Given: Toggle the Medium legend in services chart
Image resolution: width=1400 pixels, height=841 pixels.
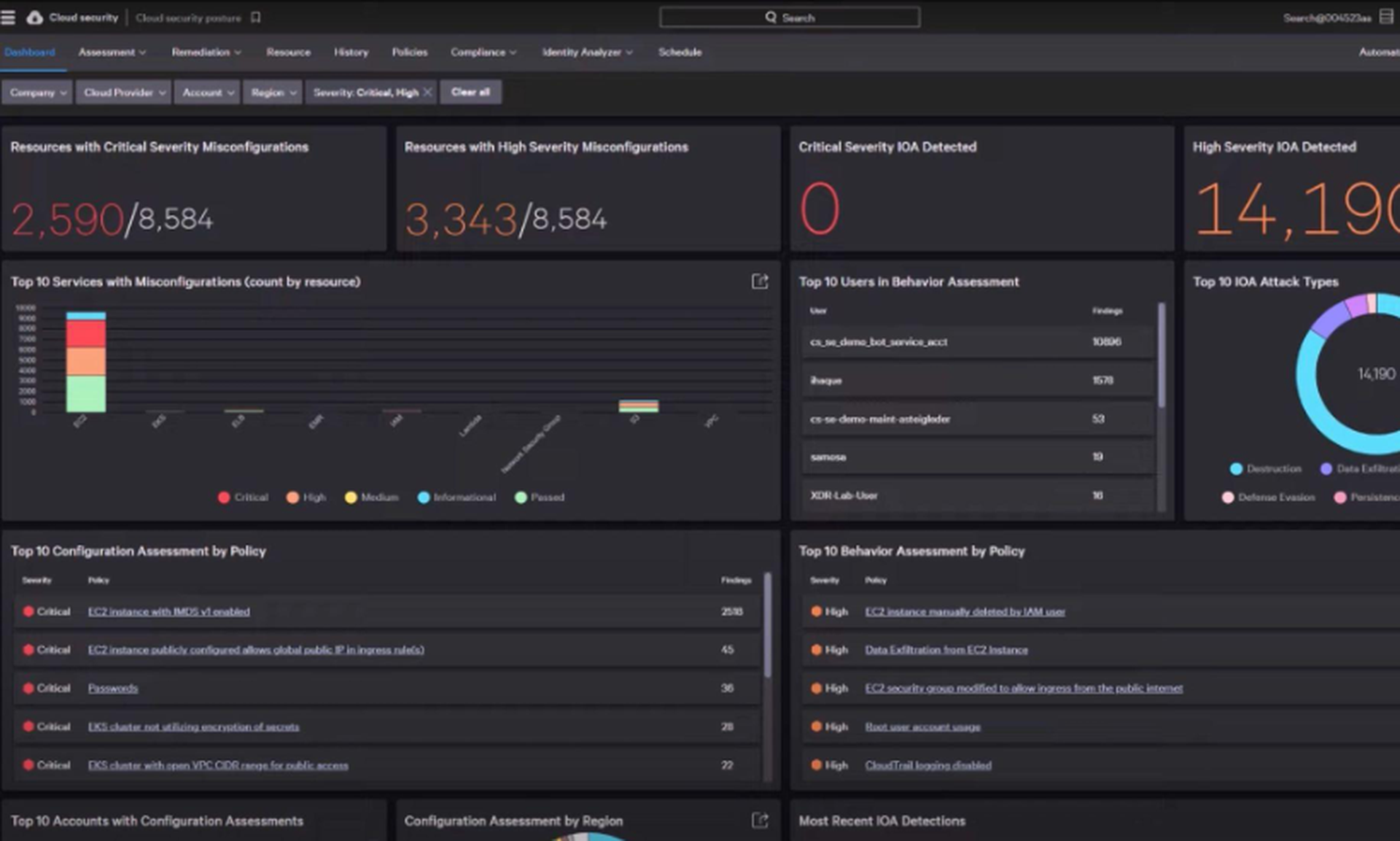Looking at the screenshot, I should click(x=372, y=497).
